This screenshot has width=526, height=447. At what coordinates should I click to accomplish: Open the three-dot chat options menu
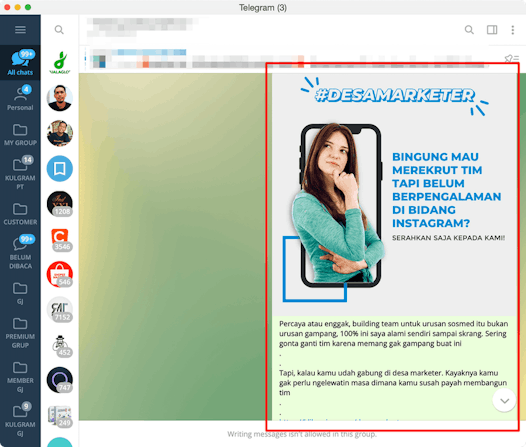[512, 30]
